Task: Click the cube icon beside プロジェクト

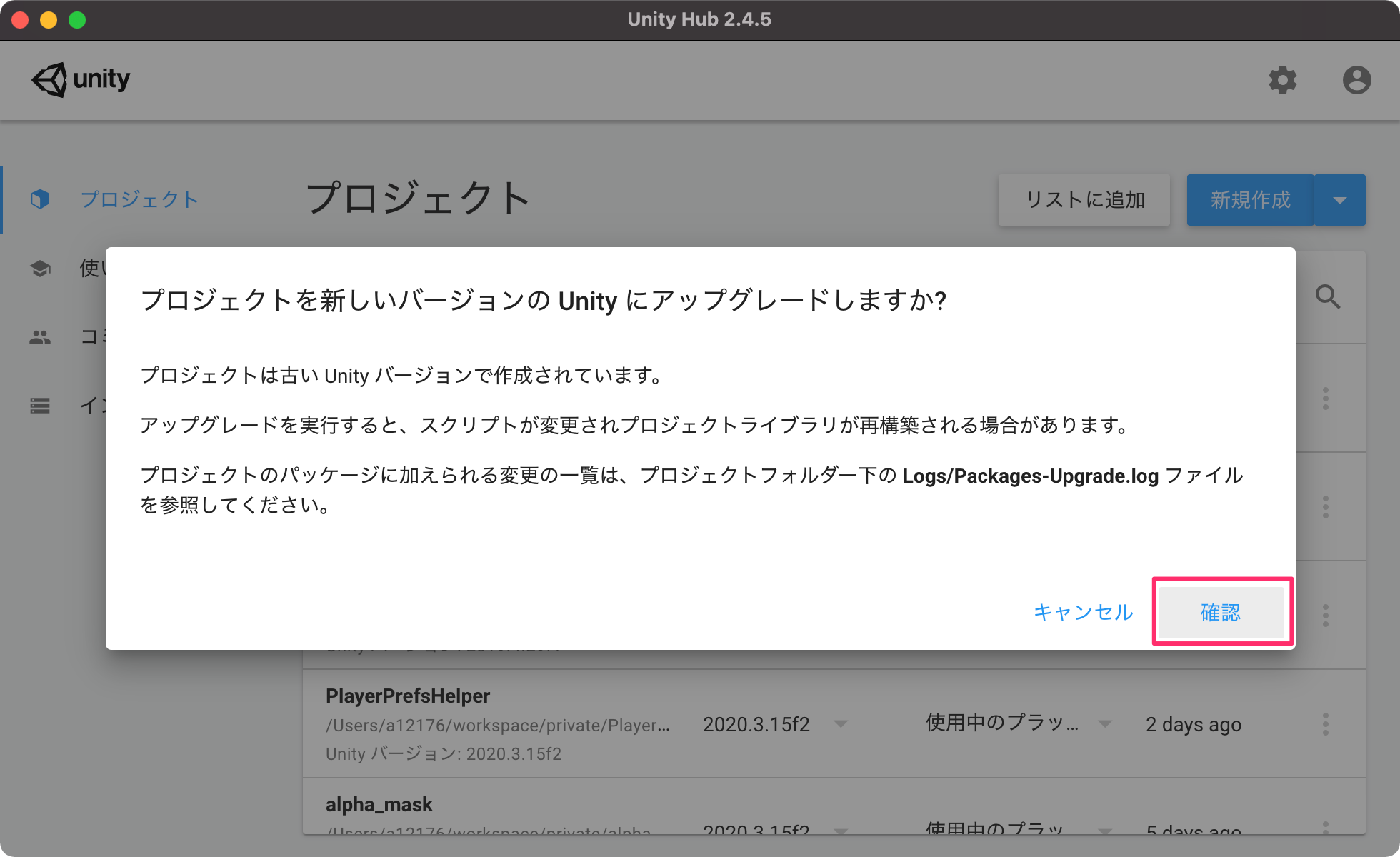Action: [40, 199]
